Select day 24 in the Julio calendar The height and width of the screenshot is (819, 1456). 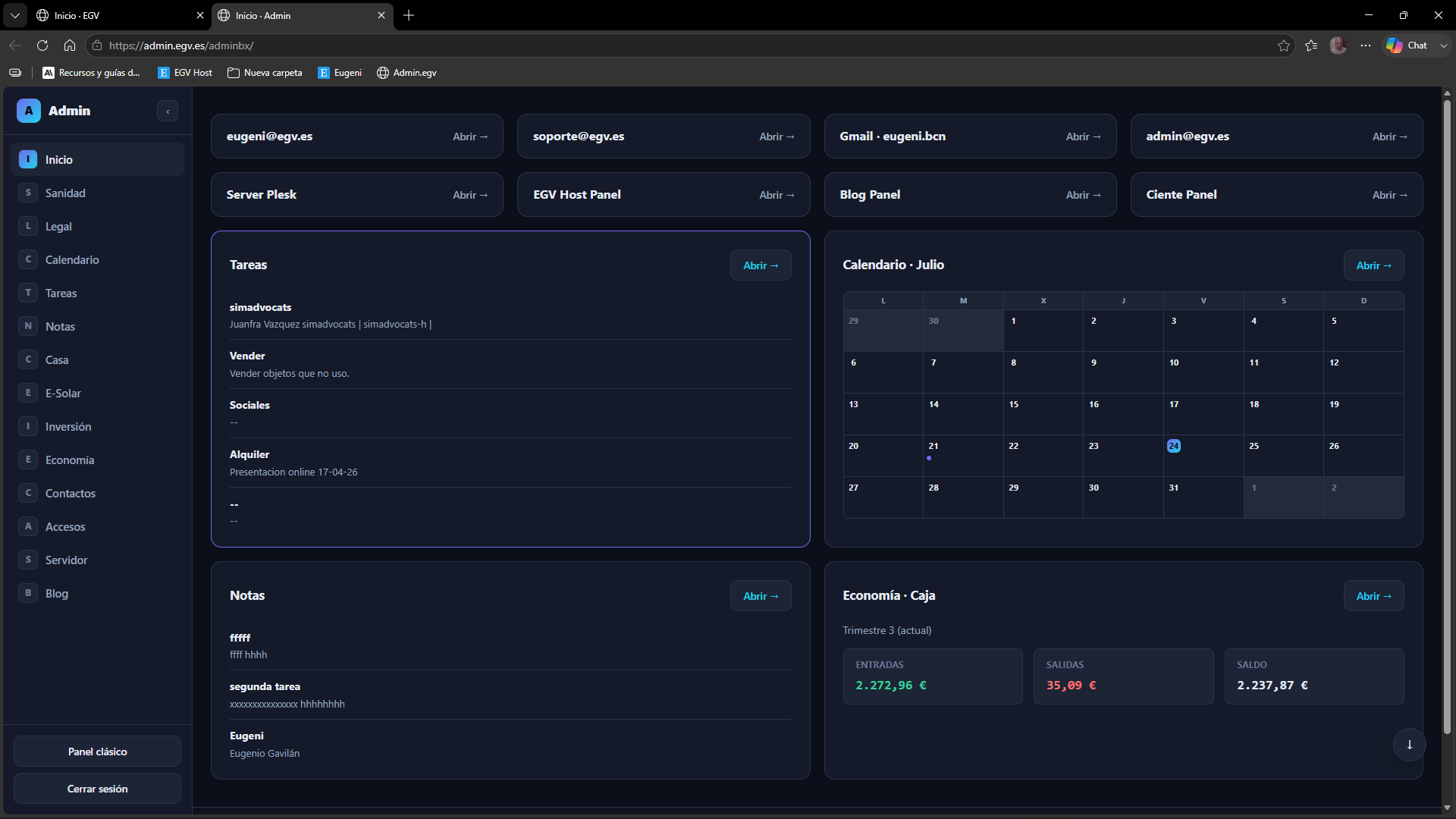(x=1173, y=446)
